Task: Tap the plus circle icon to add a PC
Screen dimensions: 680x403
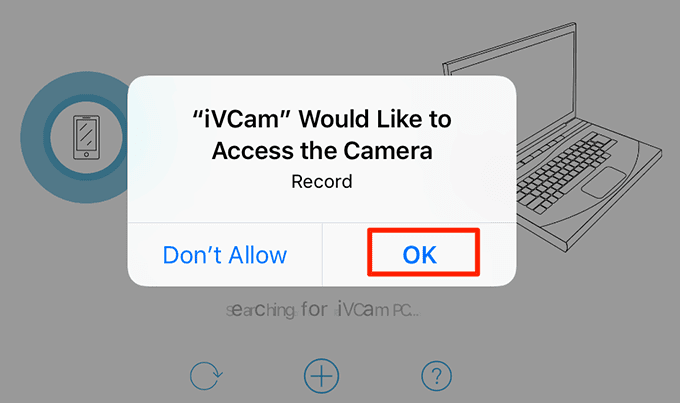Action: tap(321, 376)
